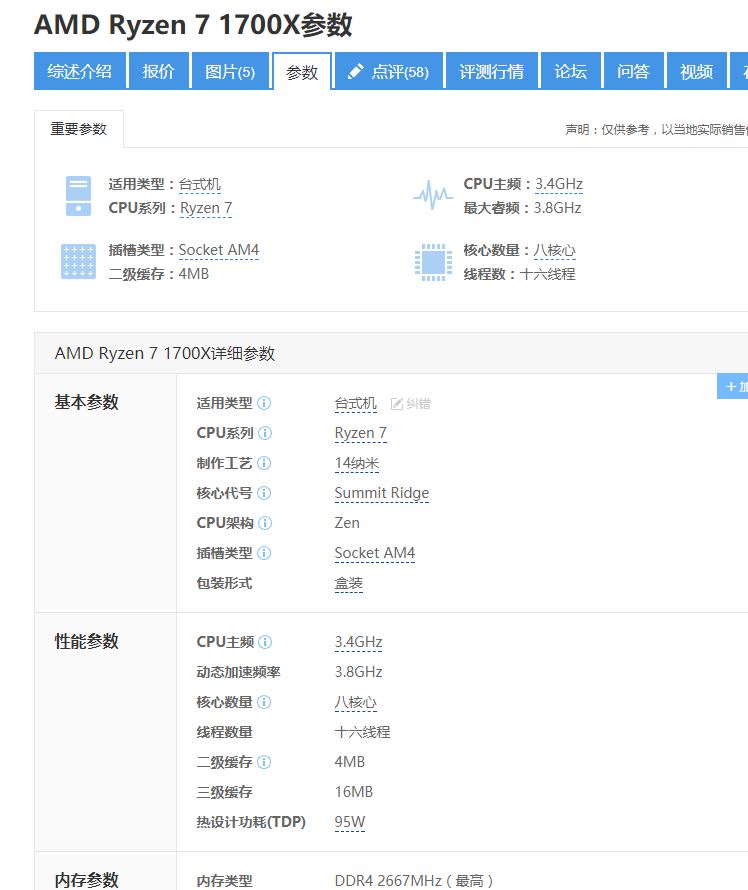The image size is (748, 890).
Task: Open 八核心 link in the 重要参数 summary
Action: pos(554,251)
